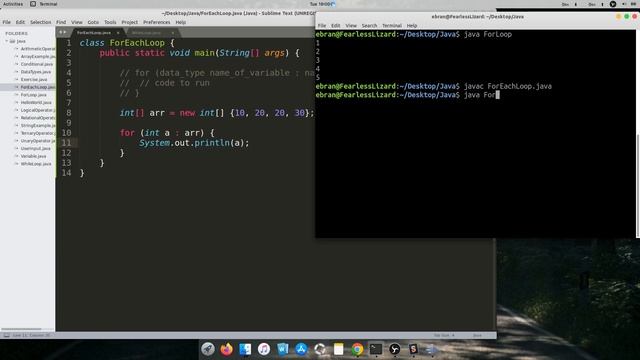Open TernaryOperator file in sidebar
The height and width of the screenshot is (360, 640).
click(x=38, y=133)
